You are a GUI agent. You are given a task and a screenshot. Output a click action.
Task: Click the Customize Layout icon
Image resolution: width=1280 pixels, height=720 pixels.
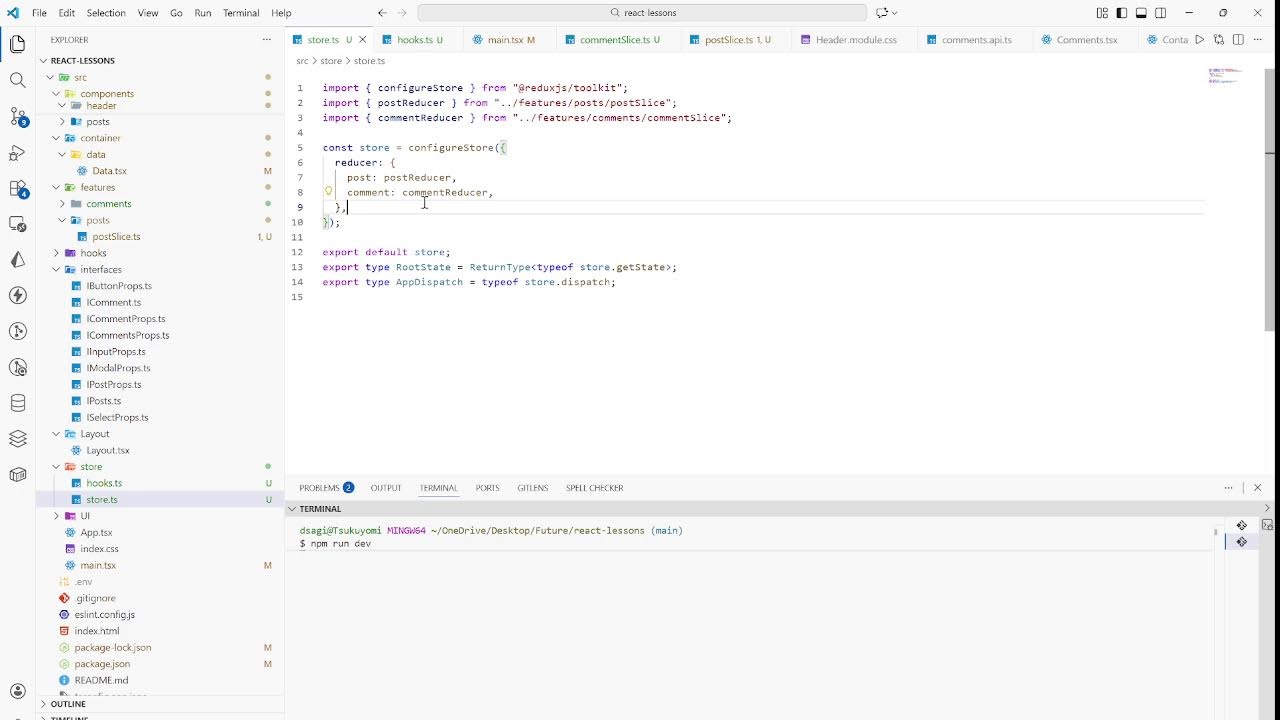click(x=1102, y=13)
